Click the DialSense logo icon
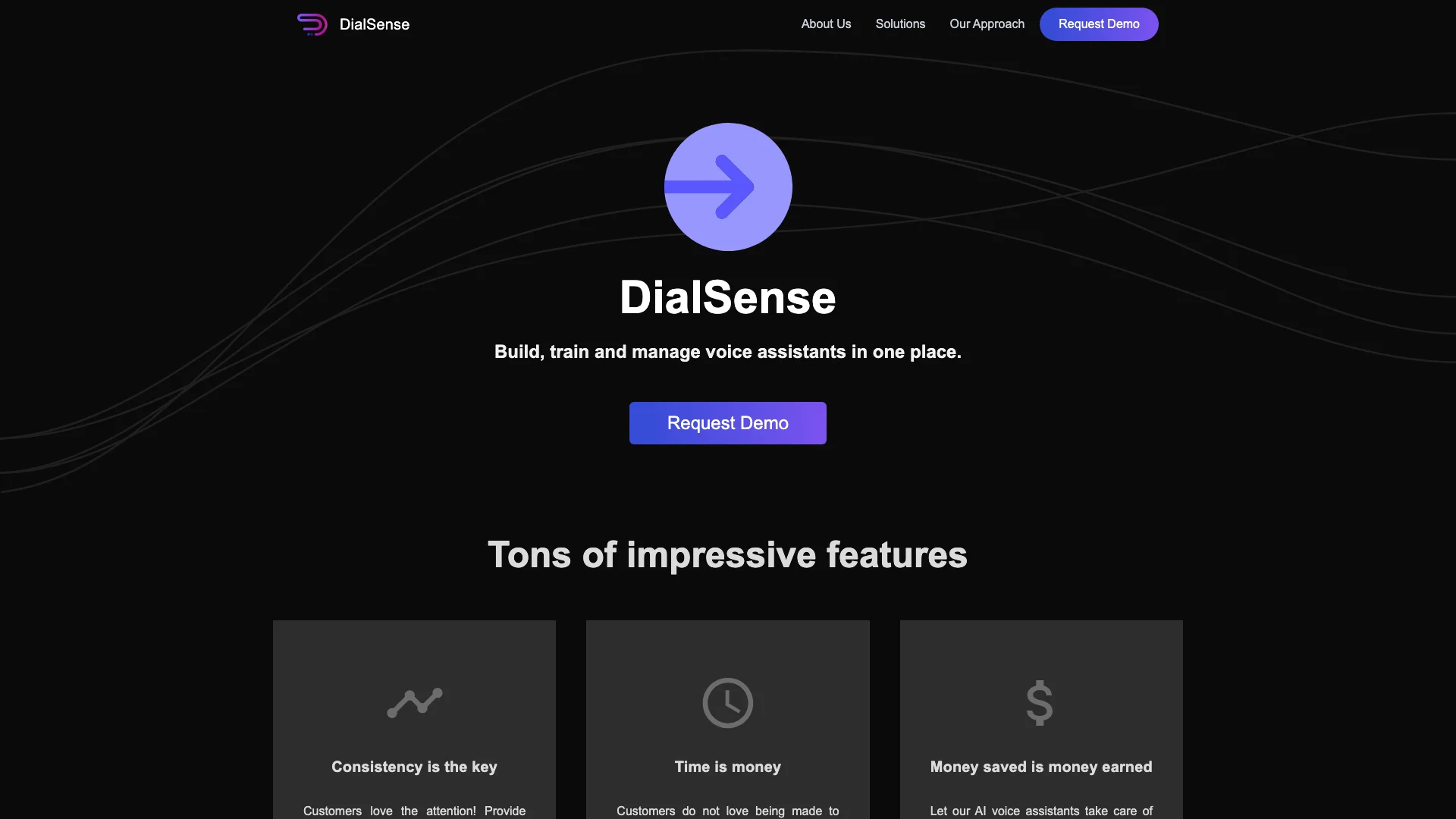The image size is (1456, 819). [x=312, y=24]
